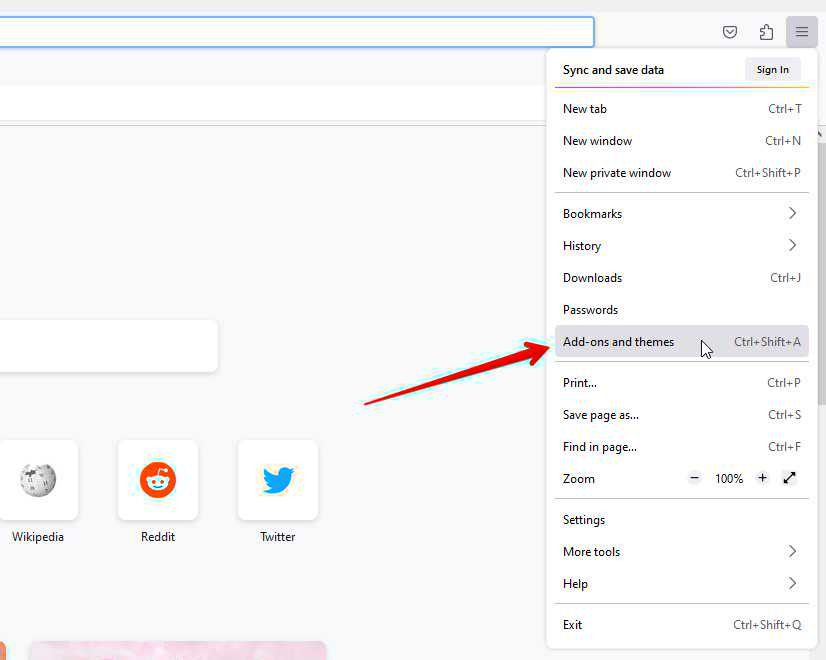
Task: Open Settings from the menu
Action: [584, 520]
